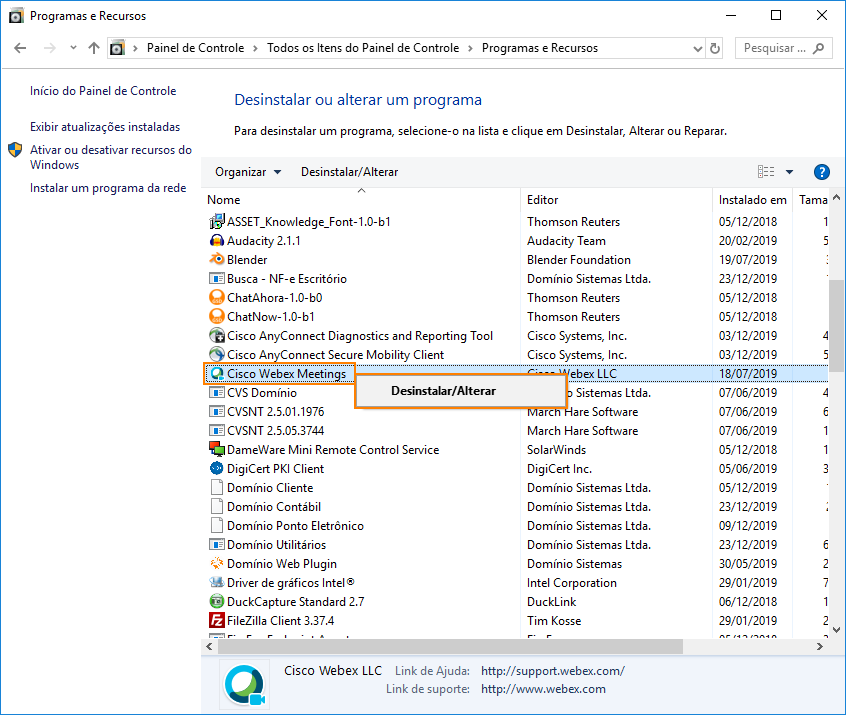Click the Domínio Web Plugin icon
846x715 pixels.
tap(216, 563)
